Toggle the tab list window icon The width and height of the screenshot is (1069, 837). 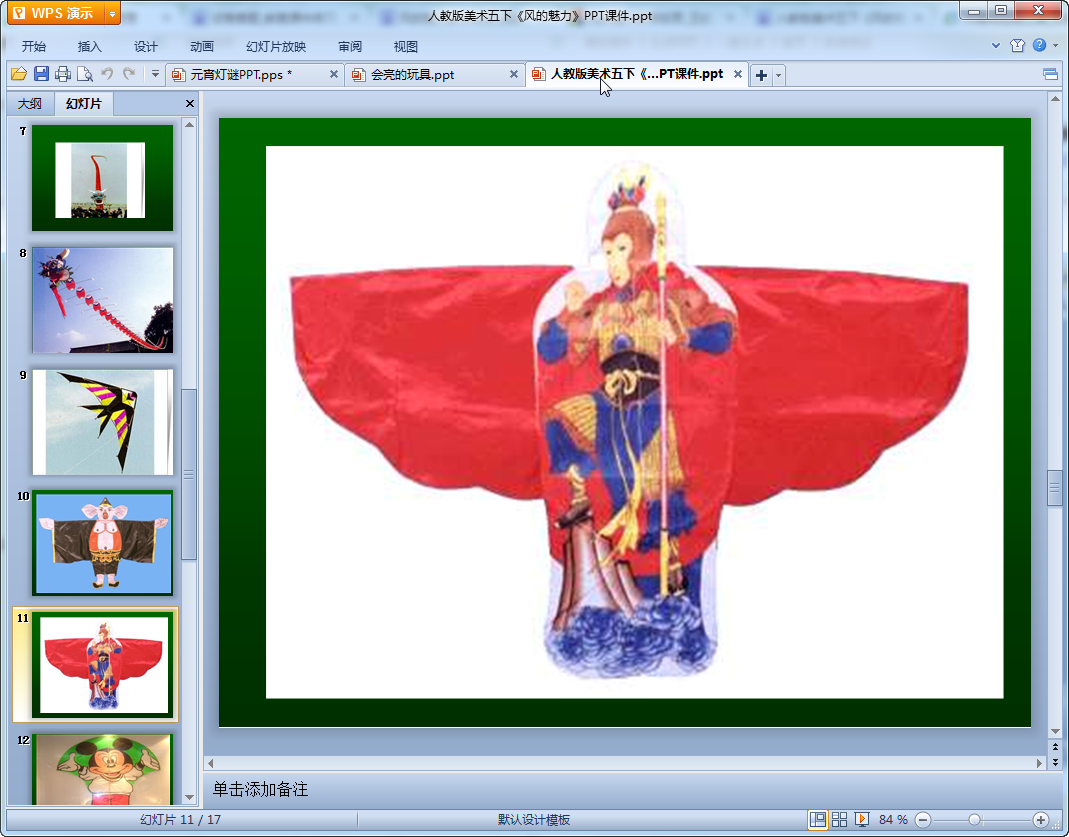(x=1050, y=74)
